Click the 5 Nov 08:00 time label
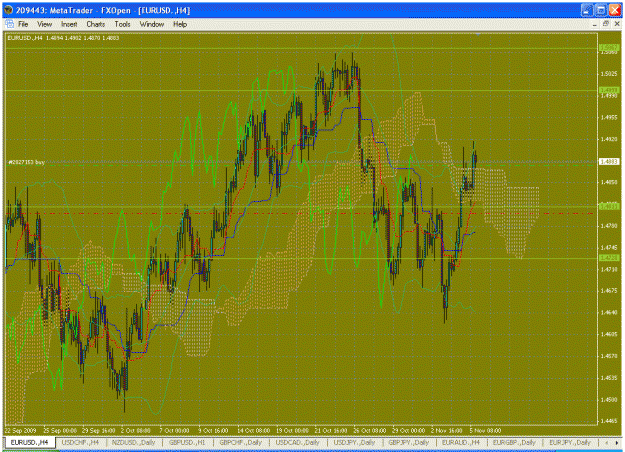This screenshot has height=452, width=625. pyautogui.click(x=485, y=430)
